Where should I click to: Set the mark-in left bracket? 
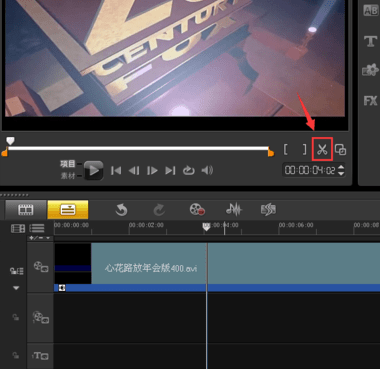tap(286, 149)
